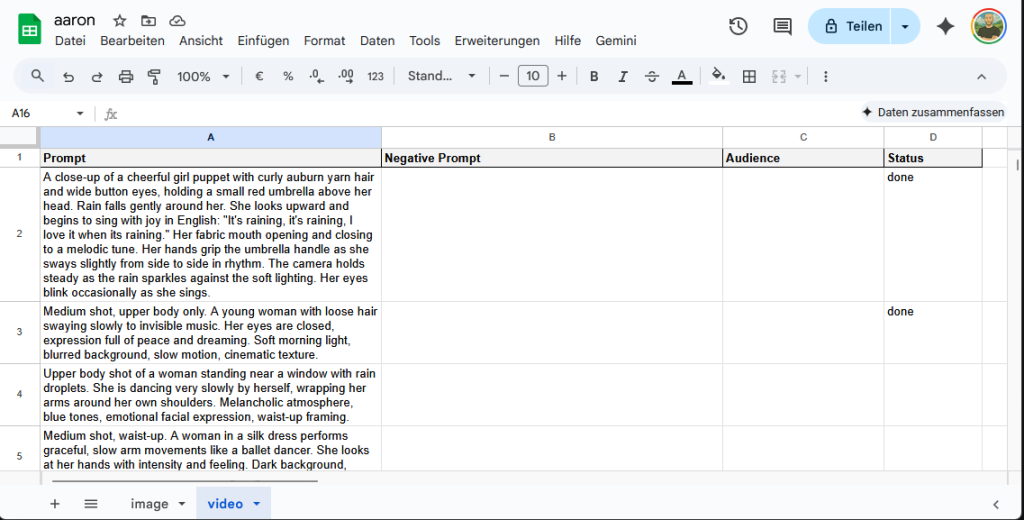Click the Teilen share button
Screen dimensions: 1024x520
[851, 27]
